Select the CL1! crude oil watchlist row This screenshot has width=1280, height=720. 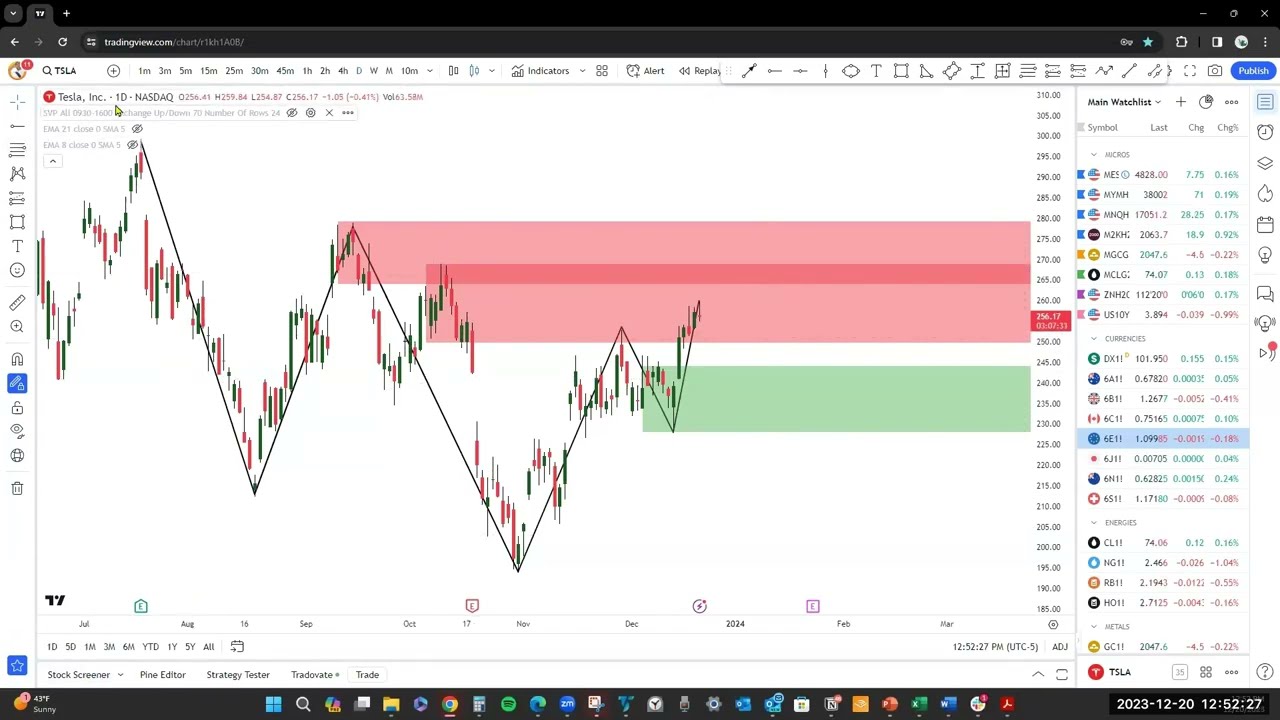point(1163,543)
